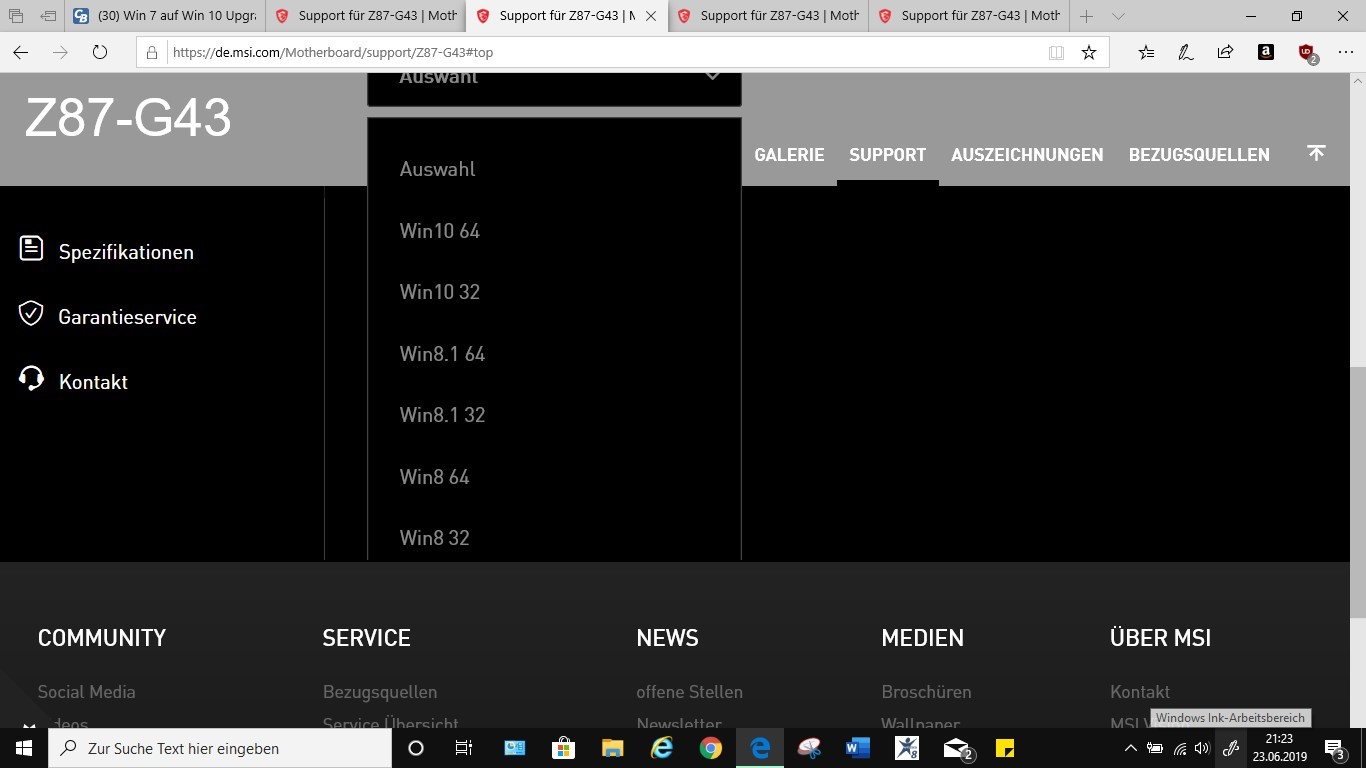Screen dimensions: 1366x768
Task: Collapse the Auswahl dropdown chevron
Action: coord(713,77)
